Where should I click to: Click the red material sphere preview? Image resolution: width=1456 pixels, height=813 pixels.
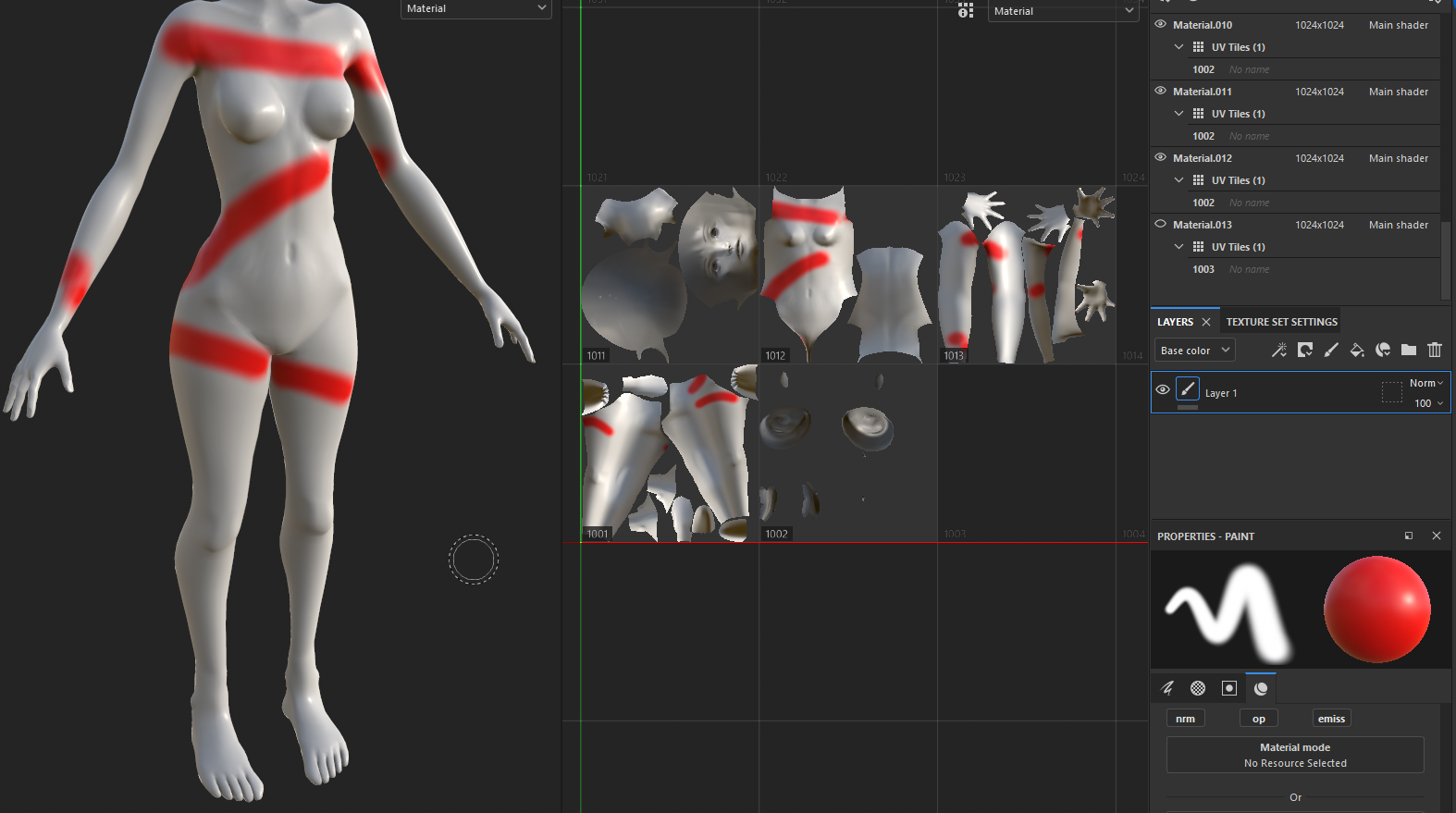click(1376, 610)
